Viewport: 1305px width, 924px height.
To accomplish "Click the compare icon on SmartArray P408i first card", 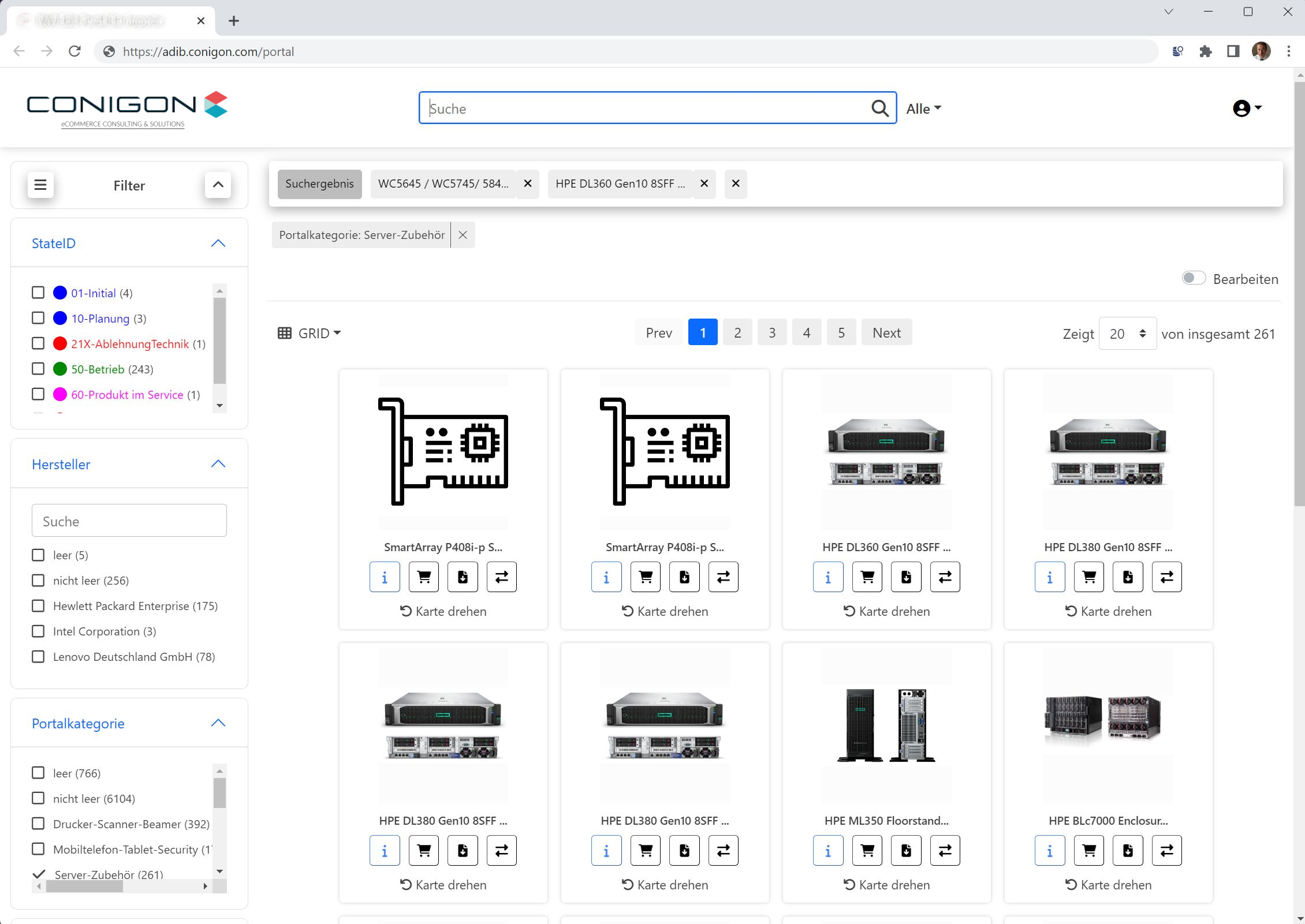I will pos(501,577).
